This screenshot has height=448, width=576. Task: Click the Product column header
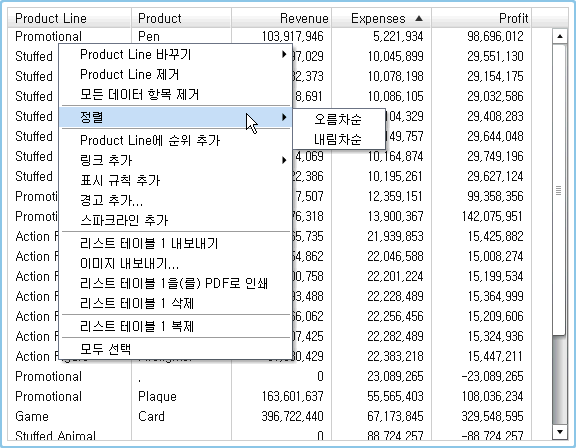(x=181, y=18)
